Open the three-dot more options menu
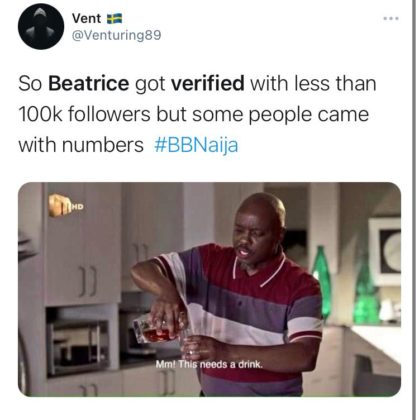419x420 pixels. click(391, 18)
